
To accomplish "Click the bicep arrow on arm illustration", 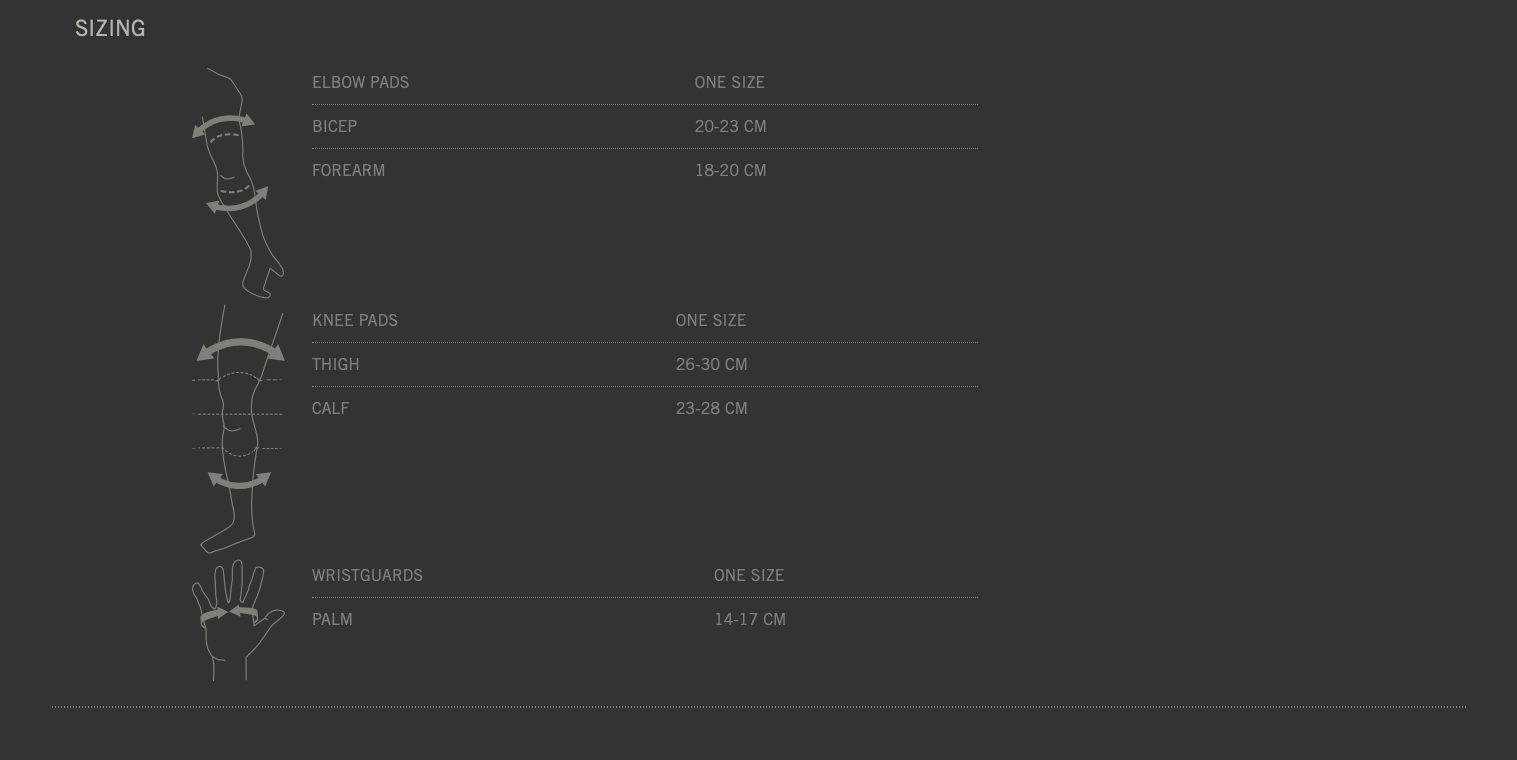I will (x=223, y=126).
